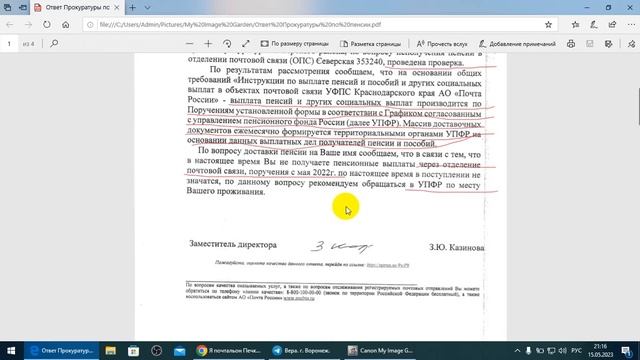Open Settings and more menu
The image size is (640, 360).
pyautogui.click(x=631, y=24)
